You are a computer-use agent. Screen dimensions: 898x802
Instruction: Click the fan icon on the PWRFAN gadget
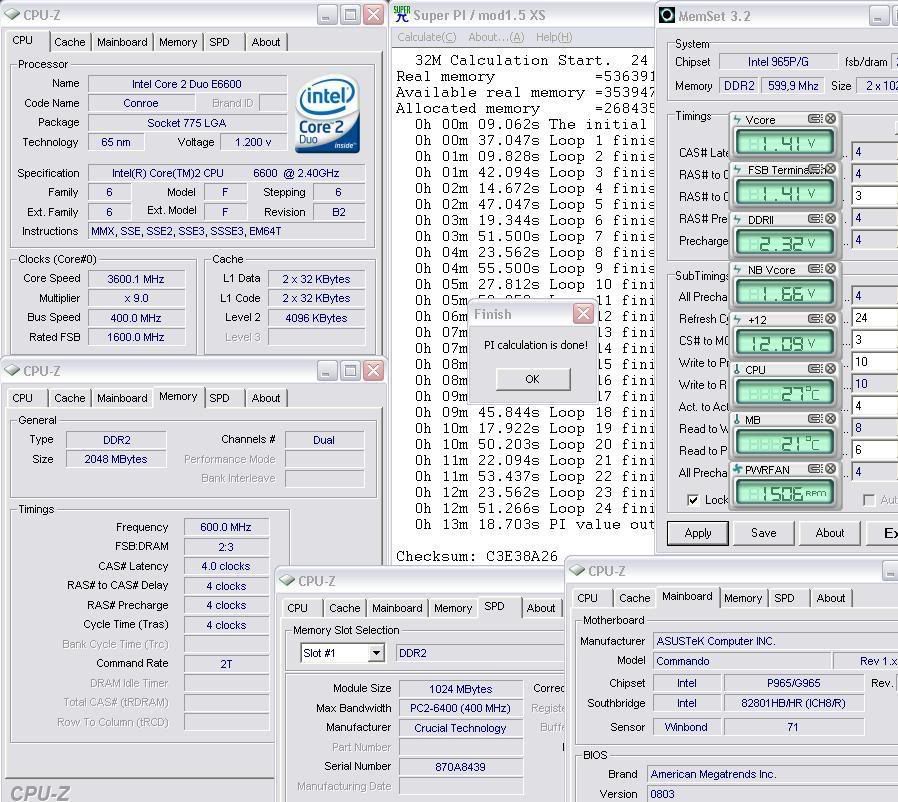point(738,469)
